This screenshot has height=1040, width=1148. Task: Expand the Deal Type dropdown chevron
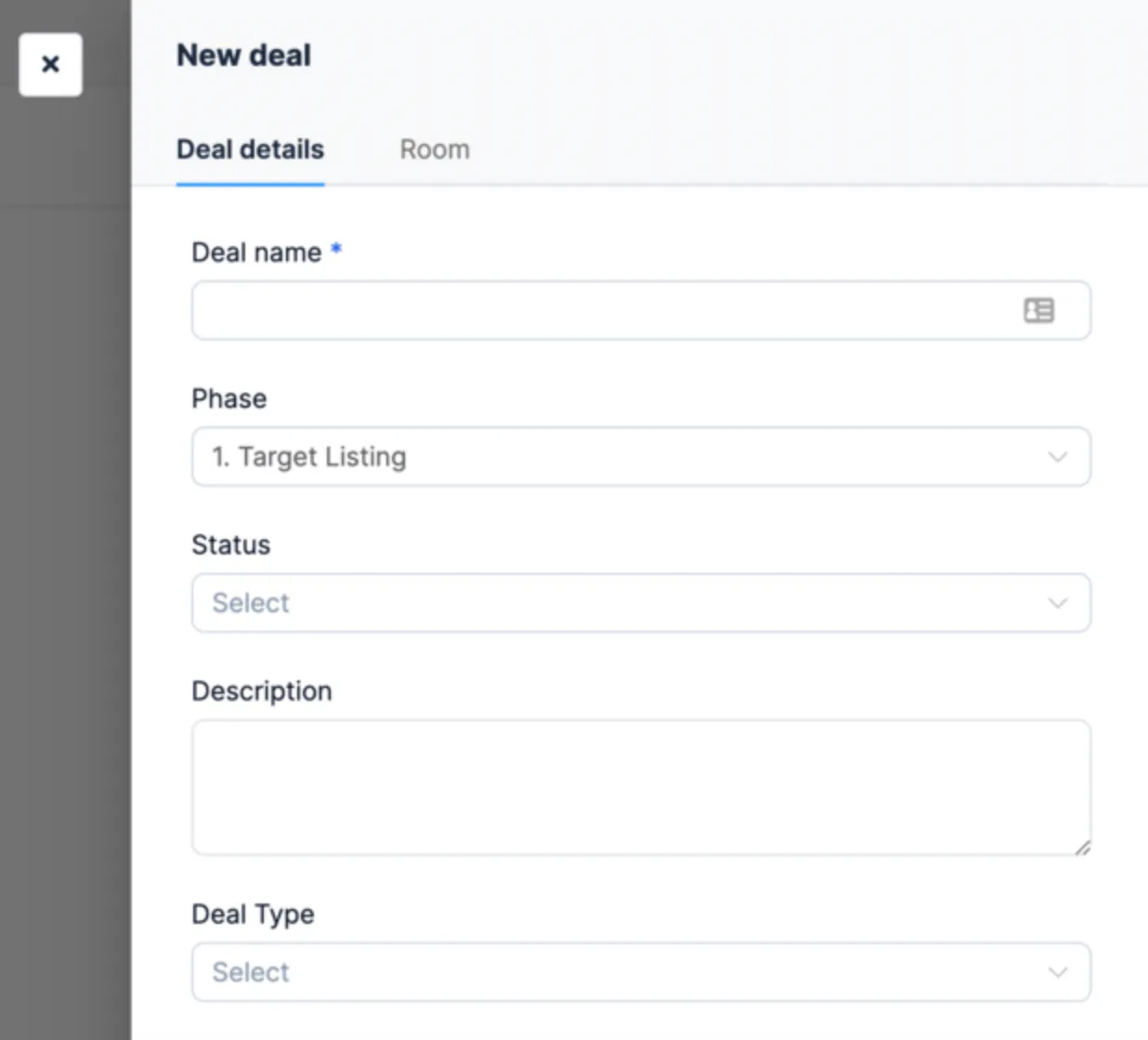[x=1057, y=972]
